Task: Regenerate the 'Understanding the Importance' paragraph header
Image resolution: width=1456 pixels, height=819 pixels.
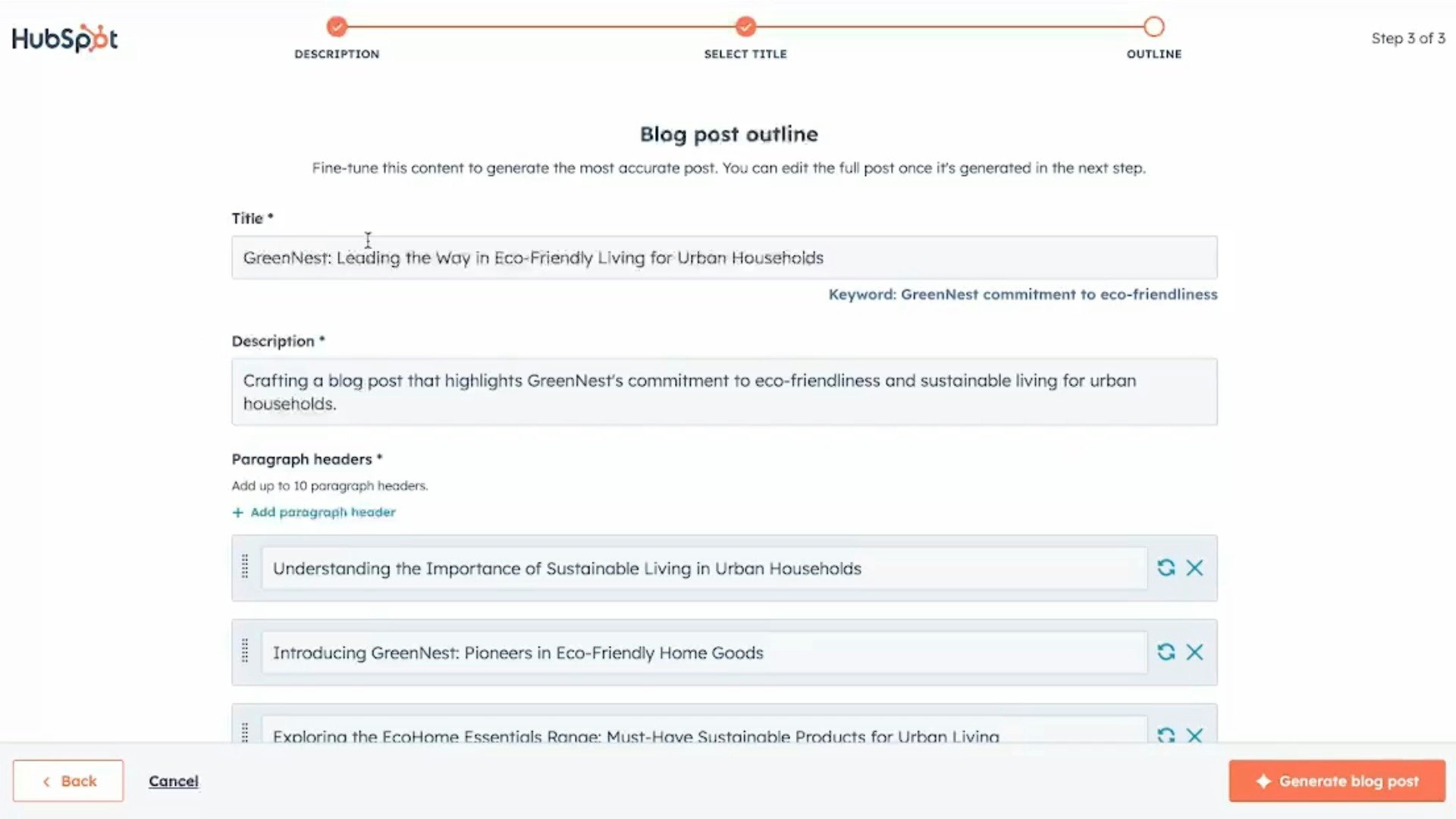Action: pos(1166,567)
